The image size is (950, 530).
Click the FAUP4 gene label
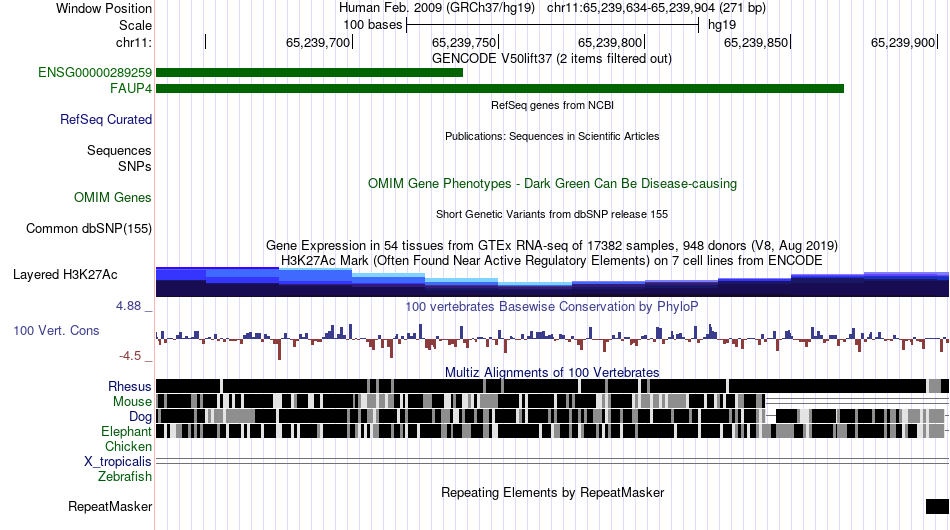pos(131,88)
